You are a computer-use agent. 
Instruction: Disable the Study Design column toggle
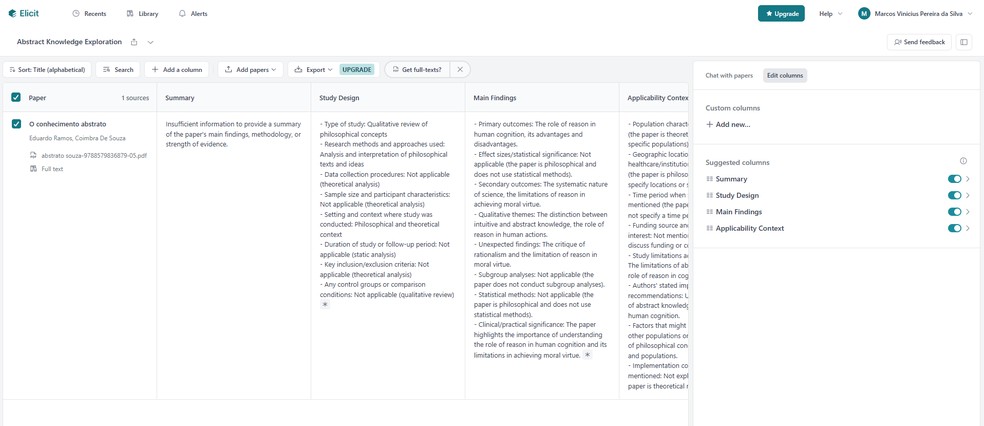pyautogui.click(x=954, y=196)
